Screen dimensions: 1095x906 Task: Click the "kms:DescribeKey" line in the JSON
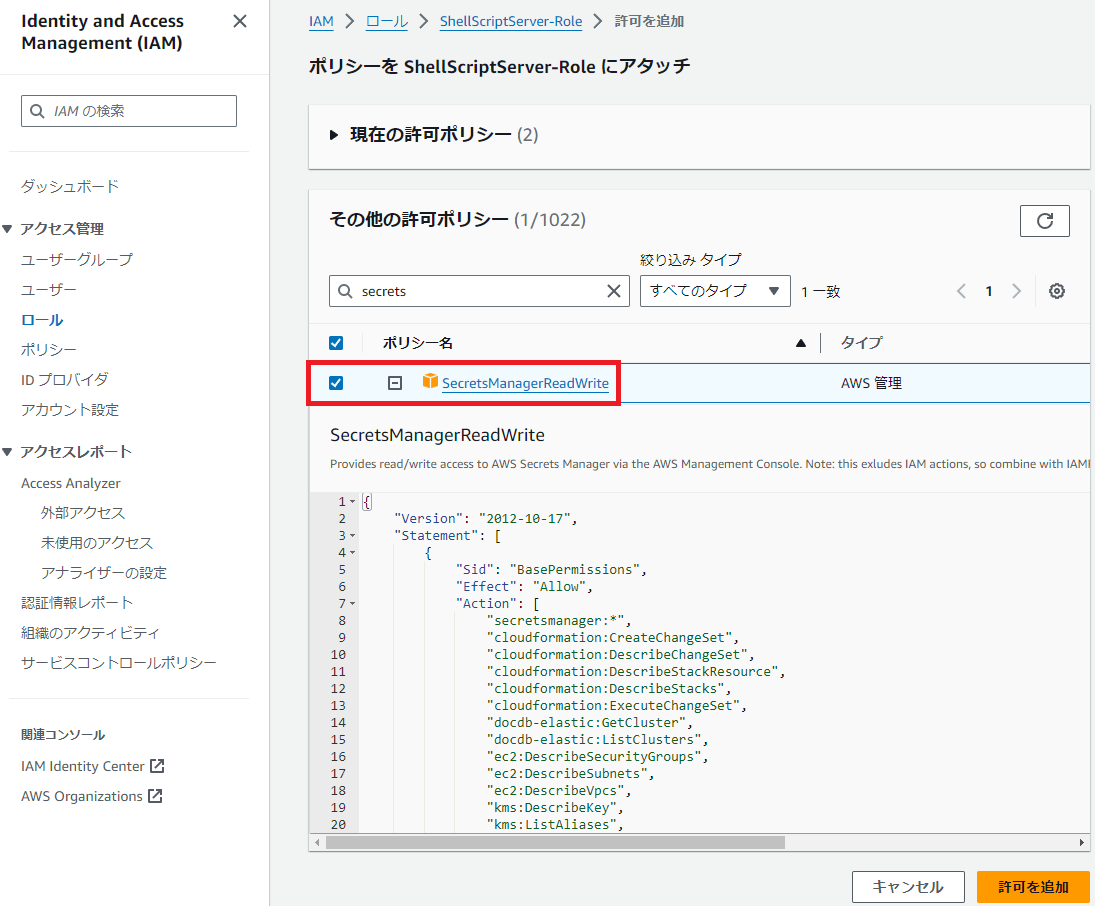pos(554,808)
